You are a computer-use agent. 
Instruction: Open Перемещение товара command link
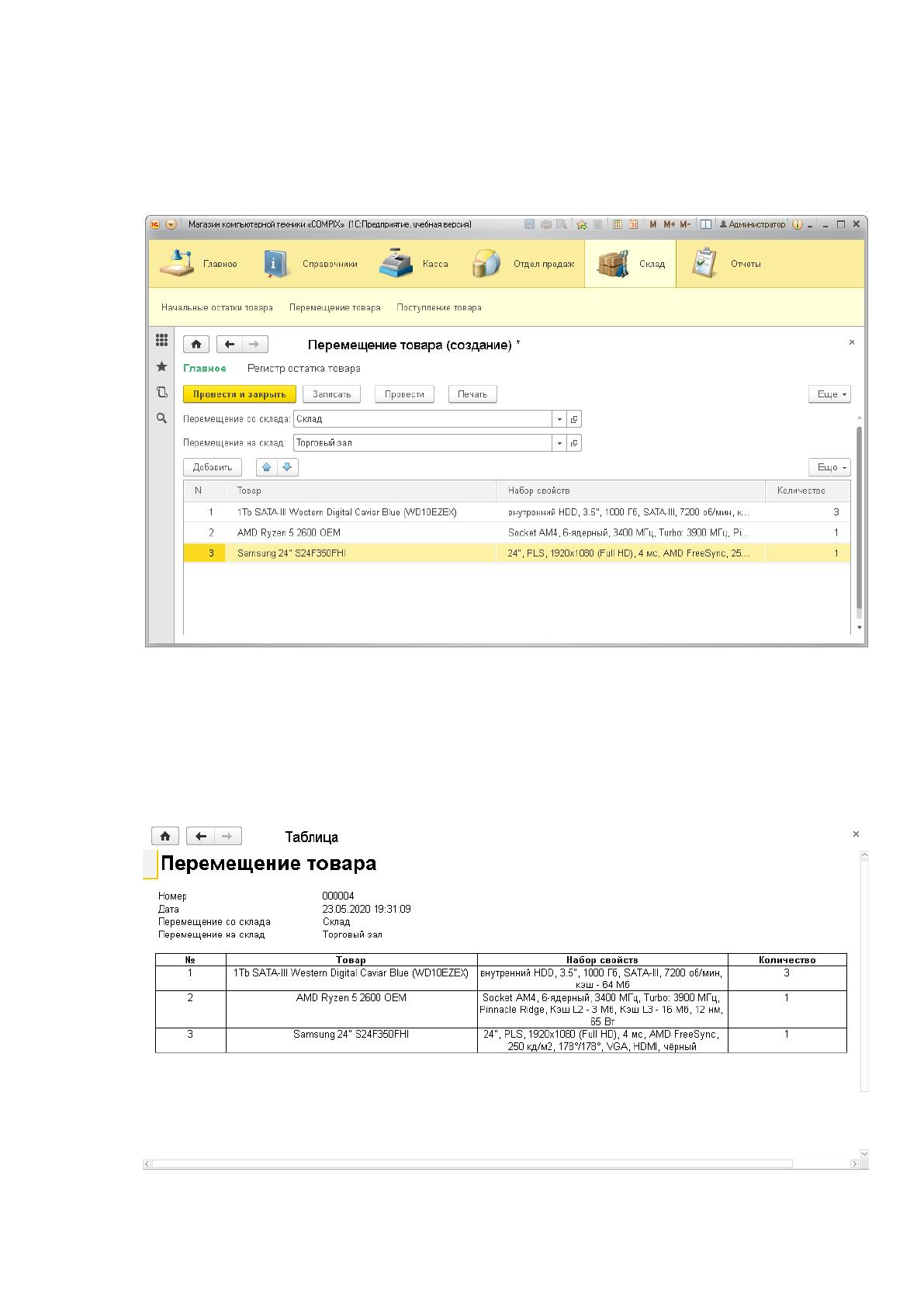point(335,307)
